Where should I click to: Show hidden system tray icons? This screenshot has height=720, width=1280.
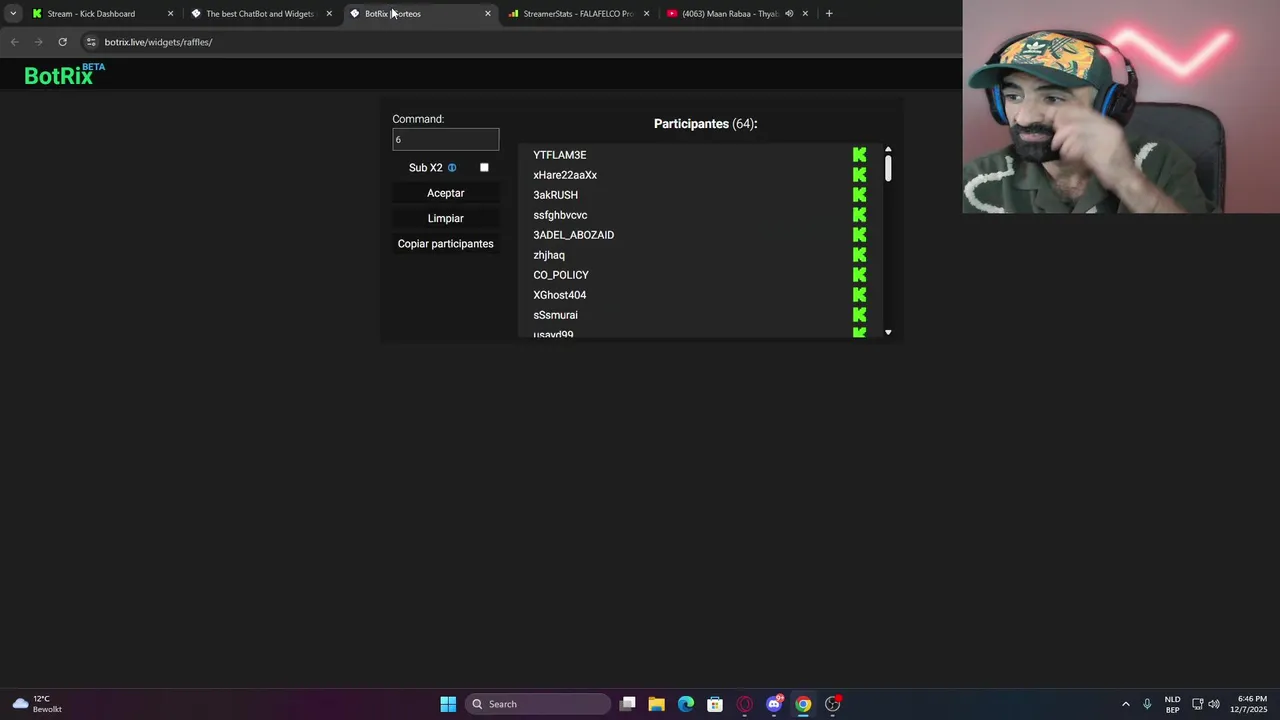1125,704
